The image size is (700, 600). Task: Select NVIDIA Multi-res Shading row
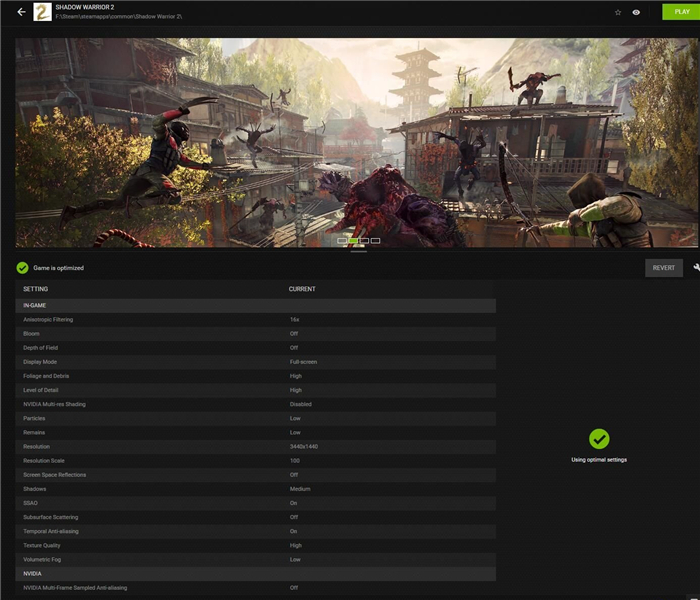[255, 404]
